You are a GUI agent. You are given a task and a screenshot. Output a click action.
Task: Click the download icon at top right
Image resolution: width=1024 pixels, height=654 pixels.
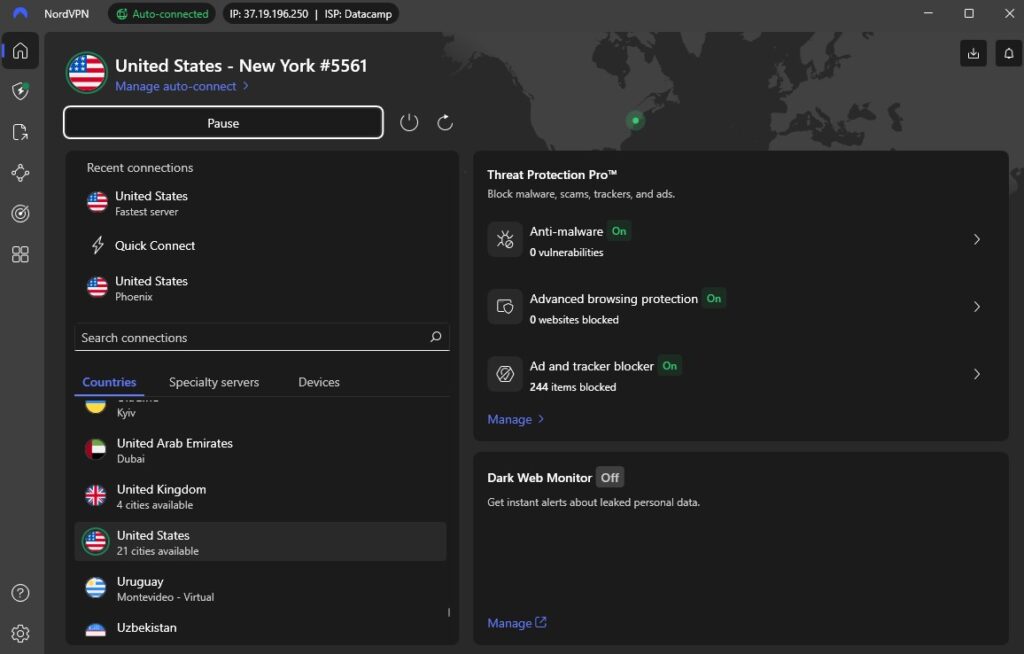pyautogui.click(x=973, y=54)
